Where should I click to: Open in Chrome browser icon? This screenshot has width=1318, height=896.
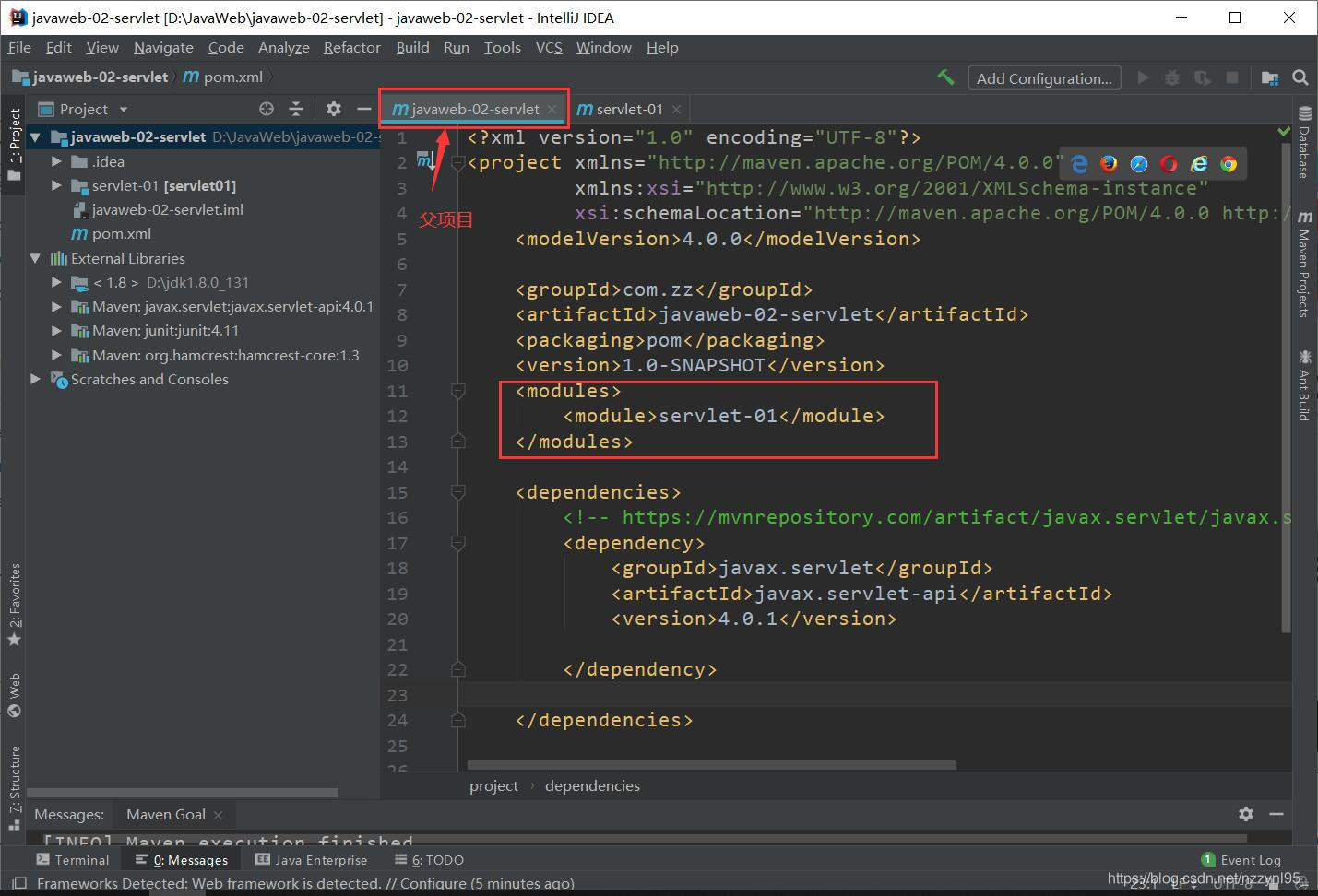click(1229, 164)
